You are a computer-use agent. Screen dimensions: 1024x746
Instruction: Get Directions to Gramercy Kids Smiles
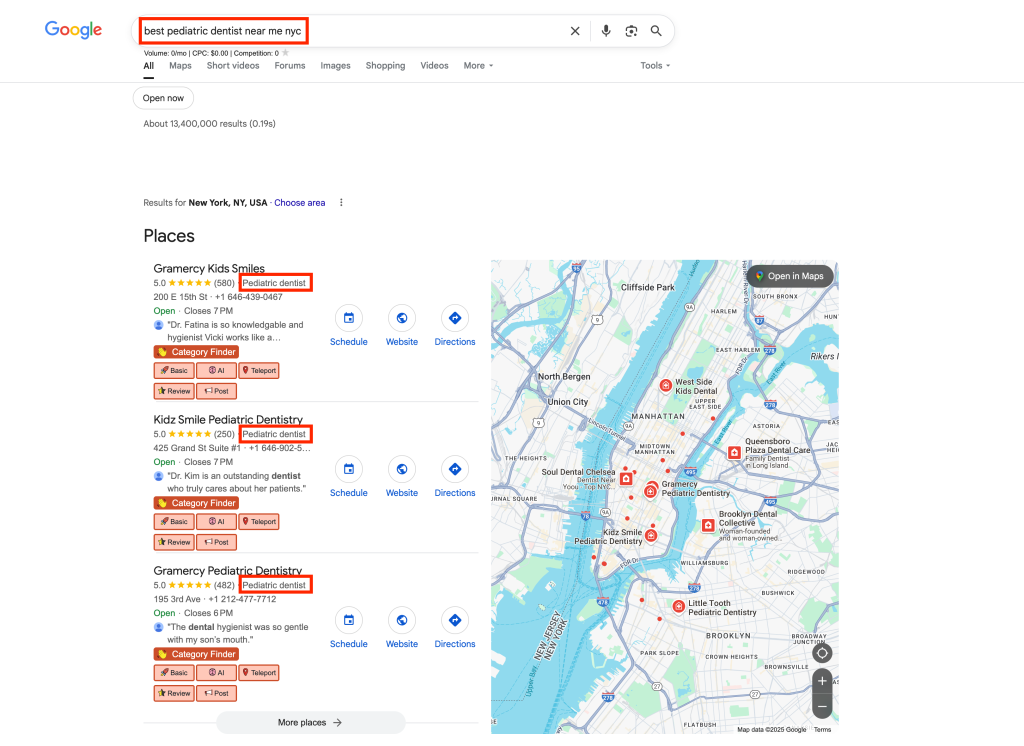pos(455,318)
